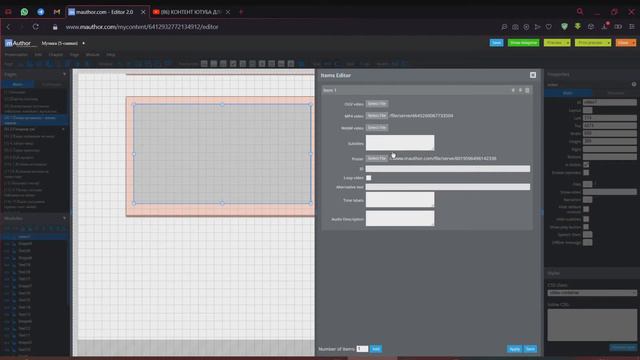Focus the ID field in Items Editor
The height and width of the screenshot is (360, 640).
(x=448, y=169)
